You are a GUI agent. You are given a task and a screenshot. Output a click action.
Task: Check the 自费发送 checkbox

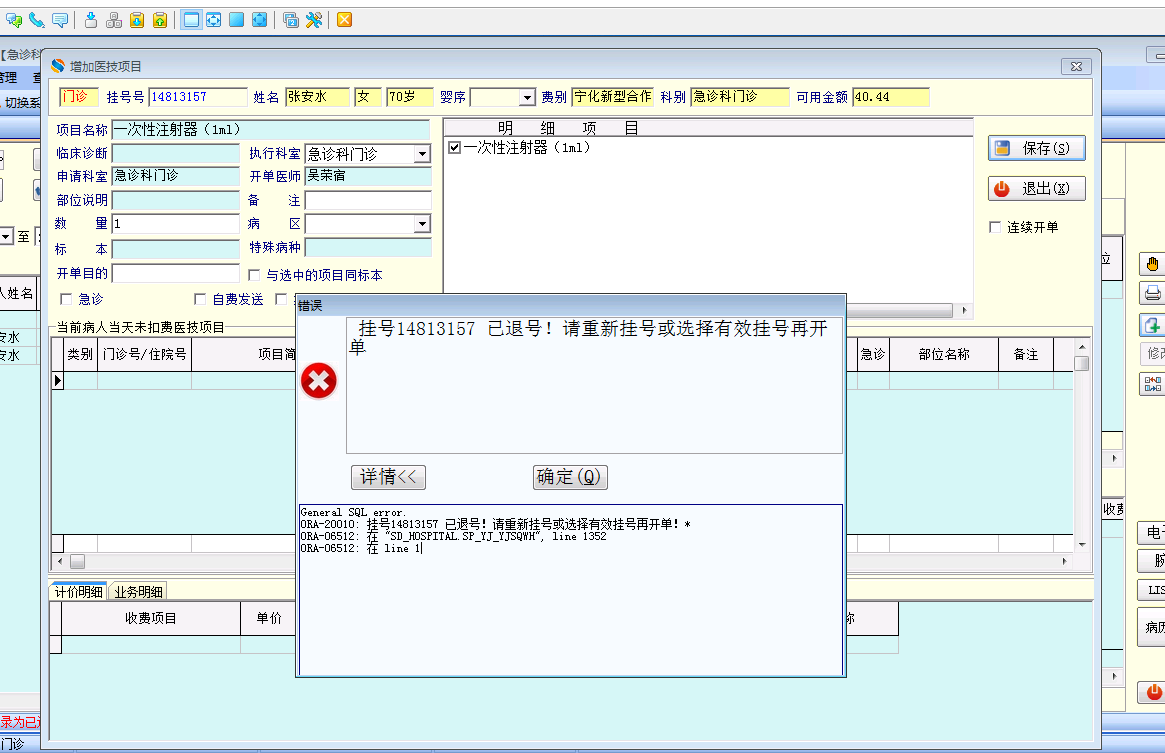pyautogui.click(x=200, y=299)
